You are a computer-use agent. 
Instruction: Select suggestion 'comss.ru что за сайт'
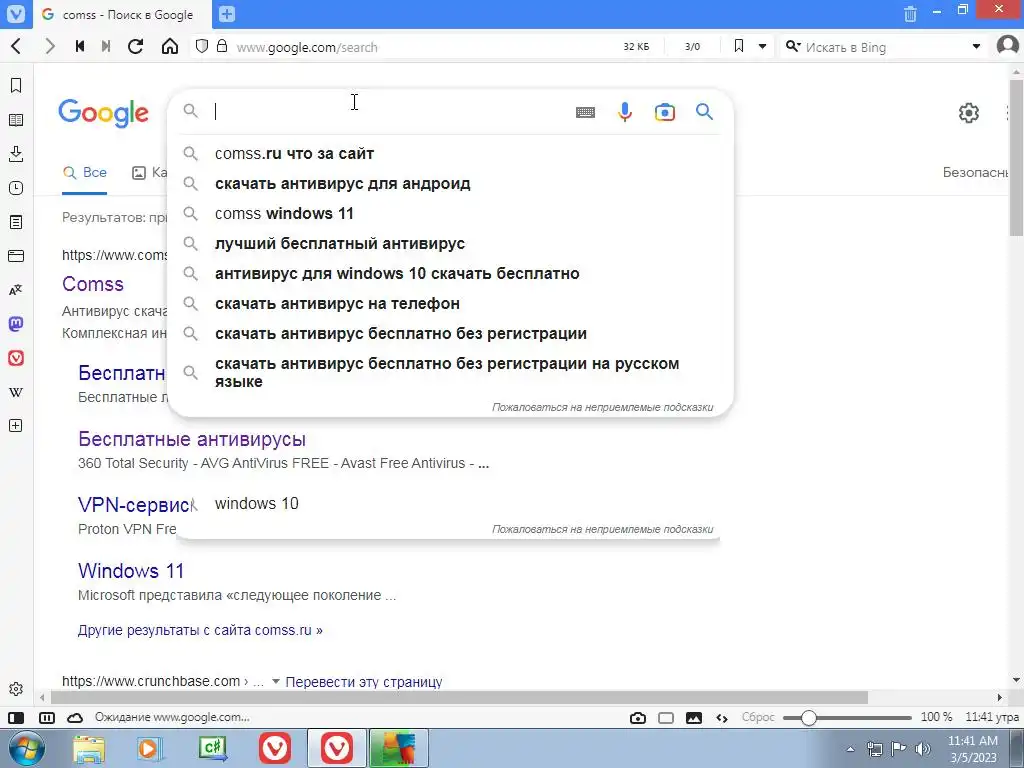(451, 153)
